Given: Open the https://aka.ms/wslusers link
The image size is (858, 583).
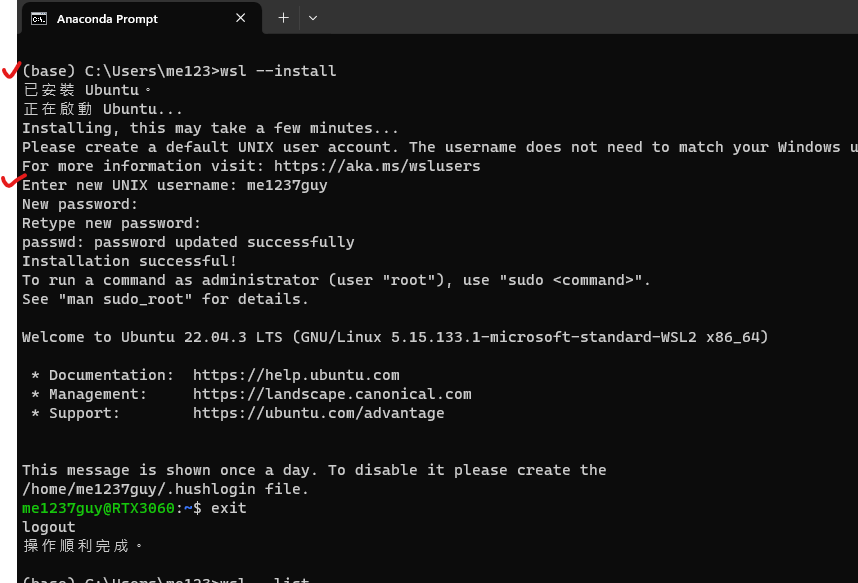Looking at the screenshot, I should tap(377, 166).
